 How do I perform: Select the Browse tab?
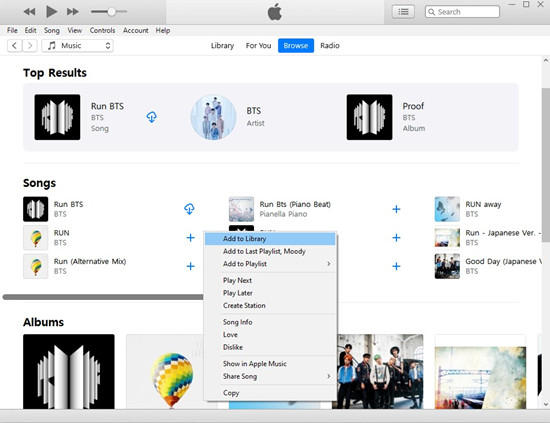pos(296,46)
